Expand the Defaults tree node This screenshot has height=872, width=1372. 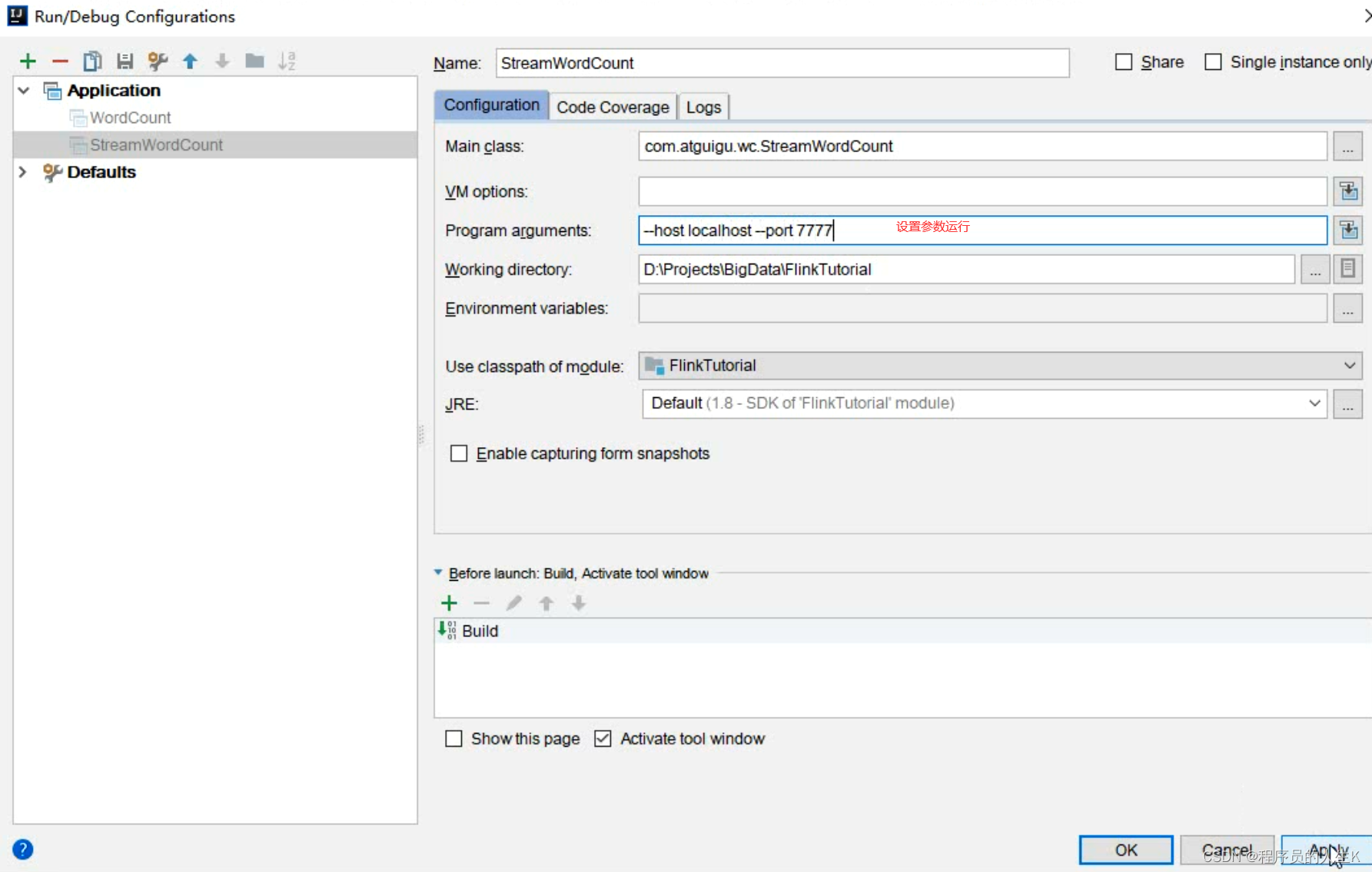point(23,172)
